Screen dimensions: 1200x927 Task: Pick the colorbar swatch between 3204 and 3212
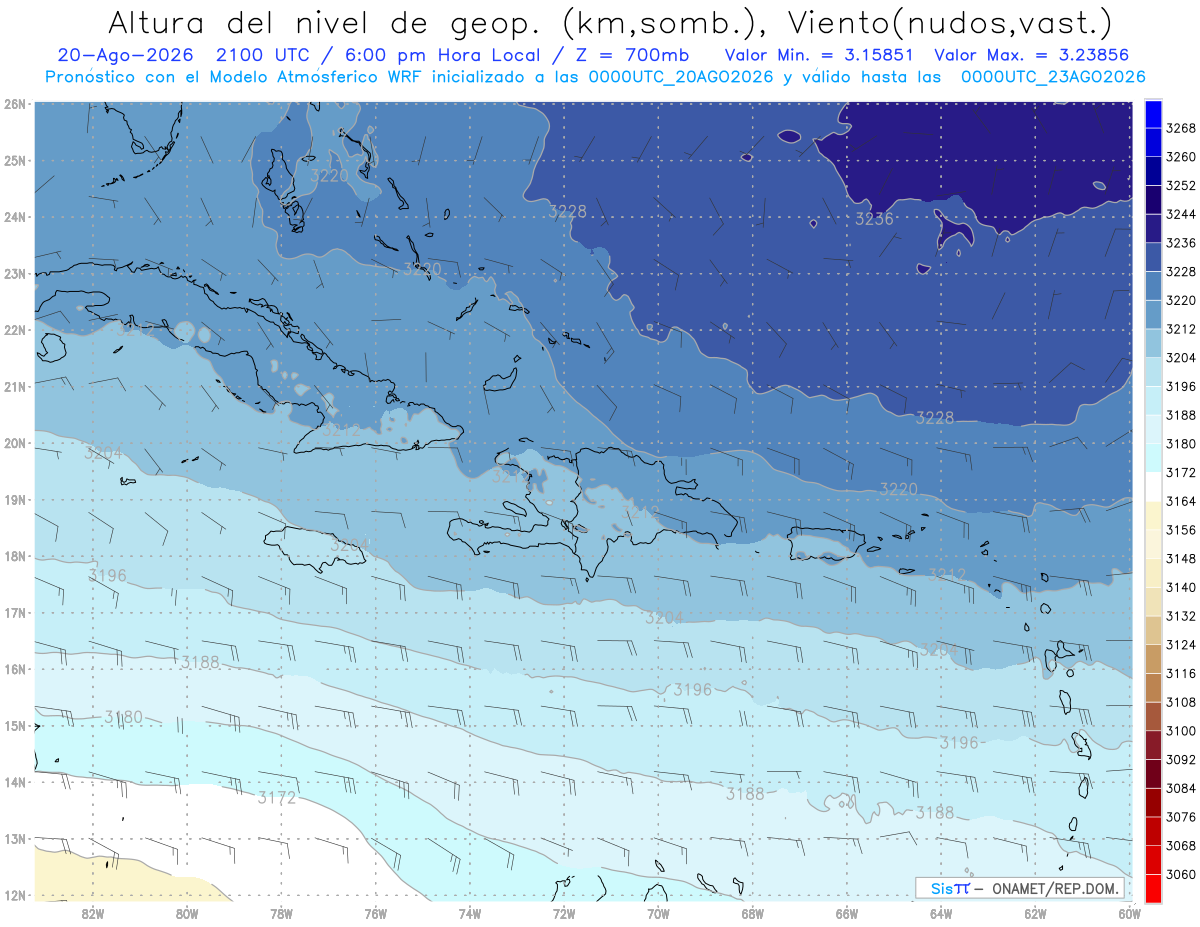click(1153, 344)
